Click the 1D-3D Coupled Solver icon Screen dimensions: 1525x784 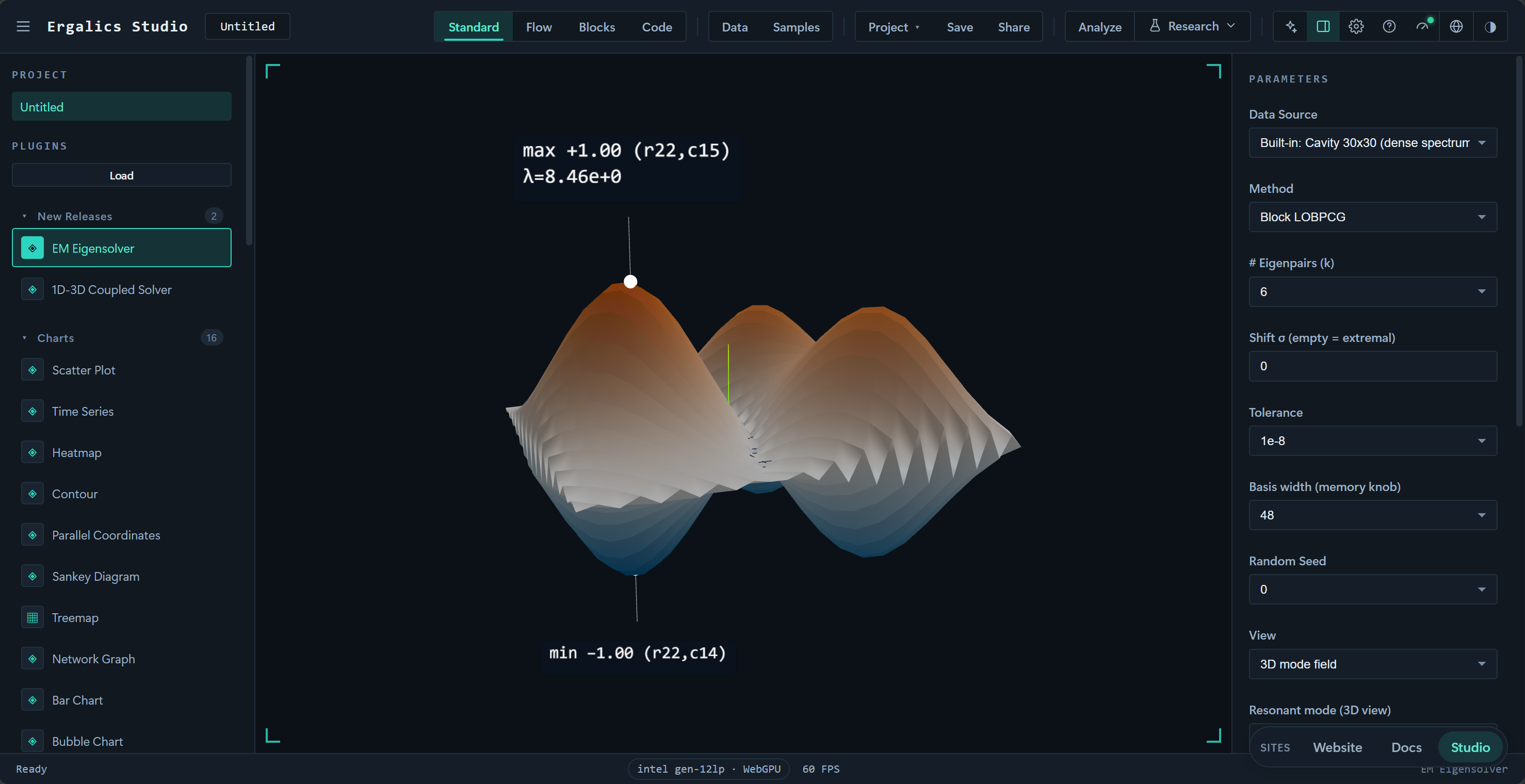pyautogui.click(x=33, y=289)
